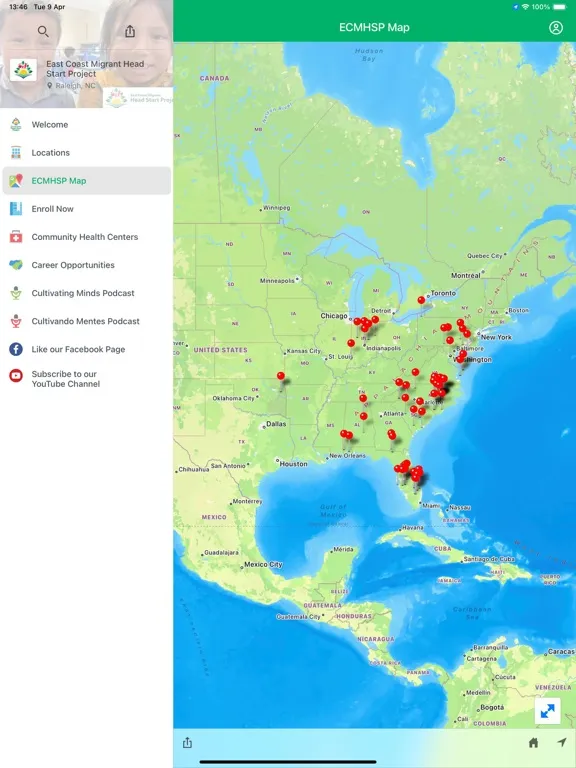Open Subscribe to our YouTube Channel link
The height and width of the screenshot is (768, 576).
tap(87, 379)
